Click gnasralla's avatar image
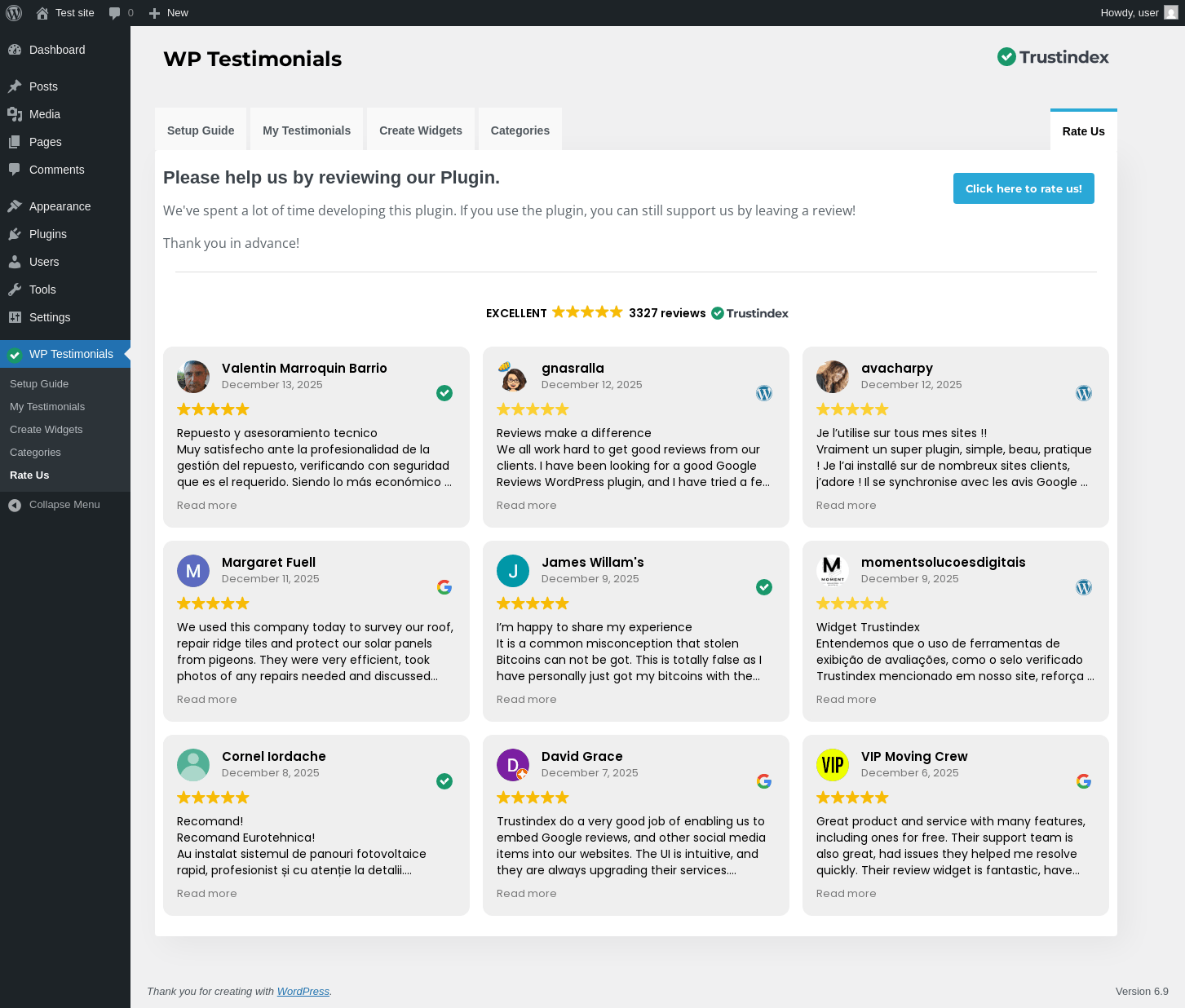The width and height of the screenshot is (1185, 1008). (x=513, y=377)
